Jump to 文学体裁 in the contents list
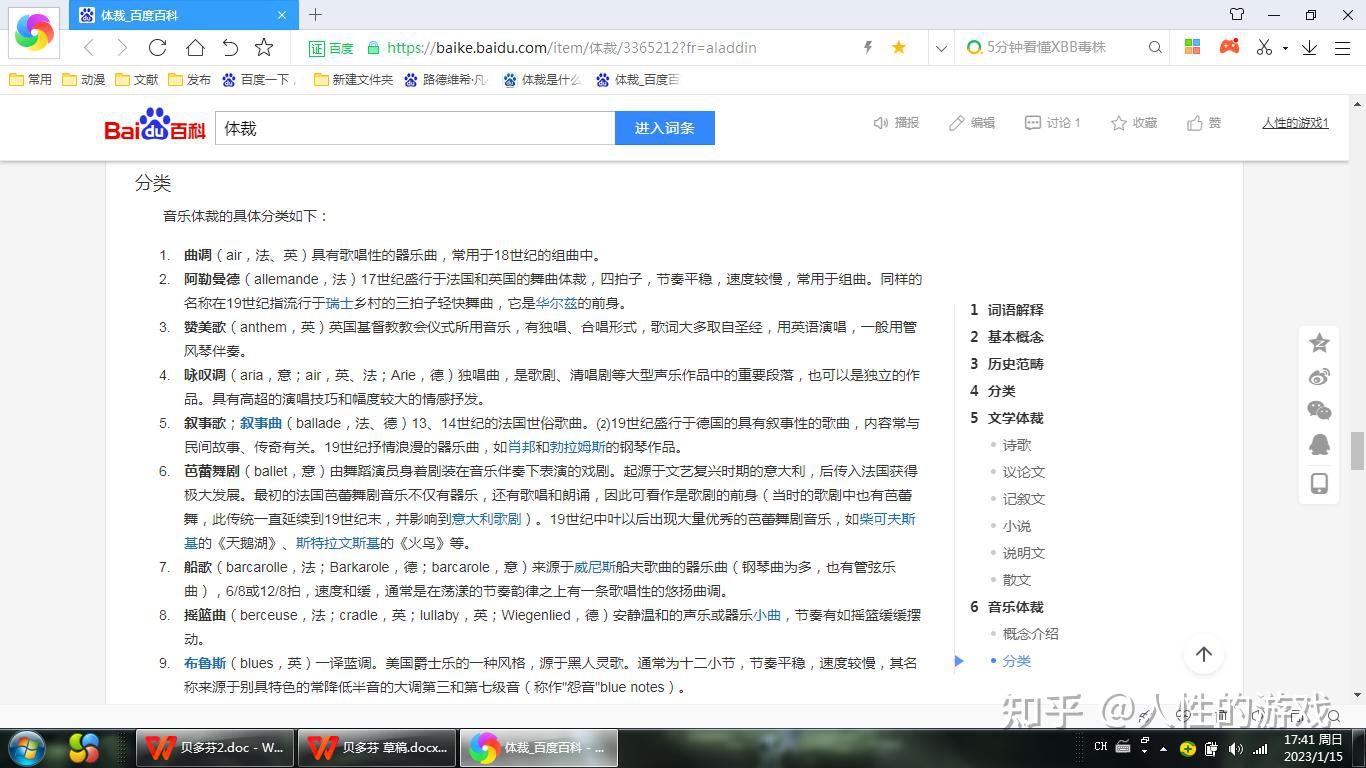Screen dimensions: 1366x768 coord(1015,418)
